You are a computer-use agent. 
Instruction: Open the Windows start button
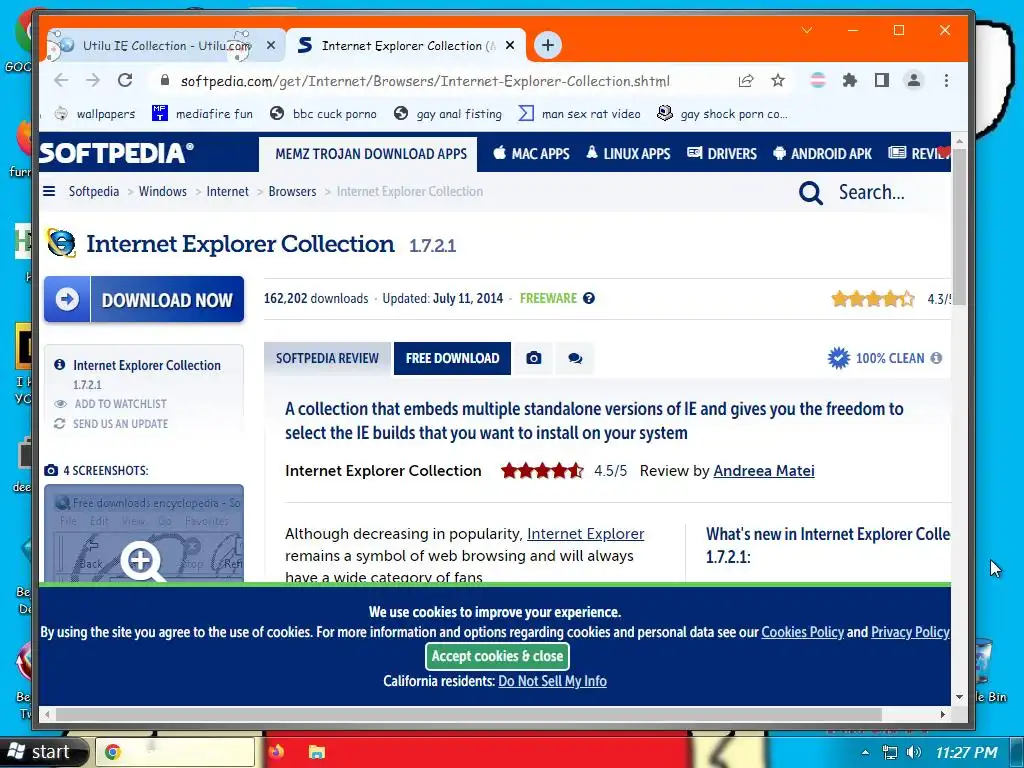pyautogui.click(x=43, y=752)
